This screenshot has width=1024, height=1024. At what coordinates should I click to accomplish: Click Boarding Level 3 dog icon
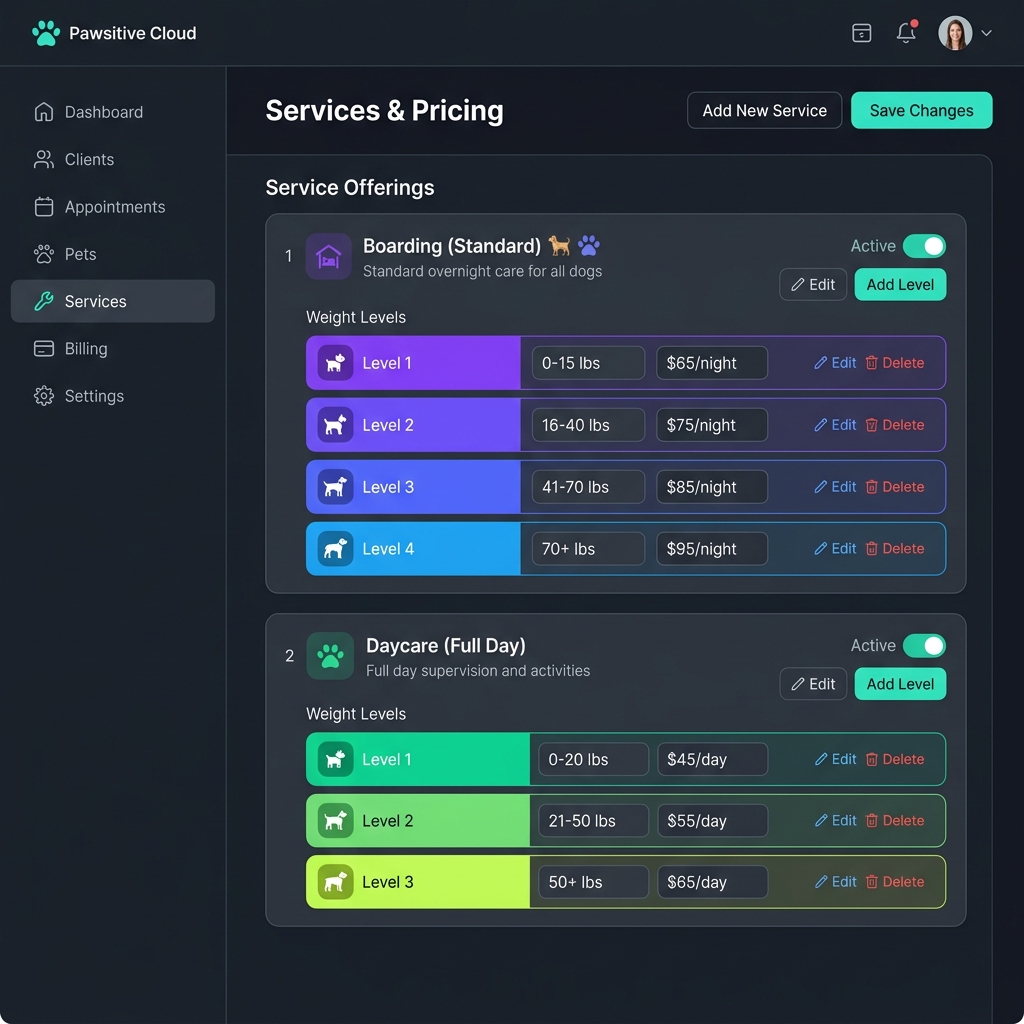pyautogui.click(x=335, y=487)
